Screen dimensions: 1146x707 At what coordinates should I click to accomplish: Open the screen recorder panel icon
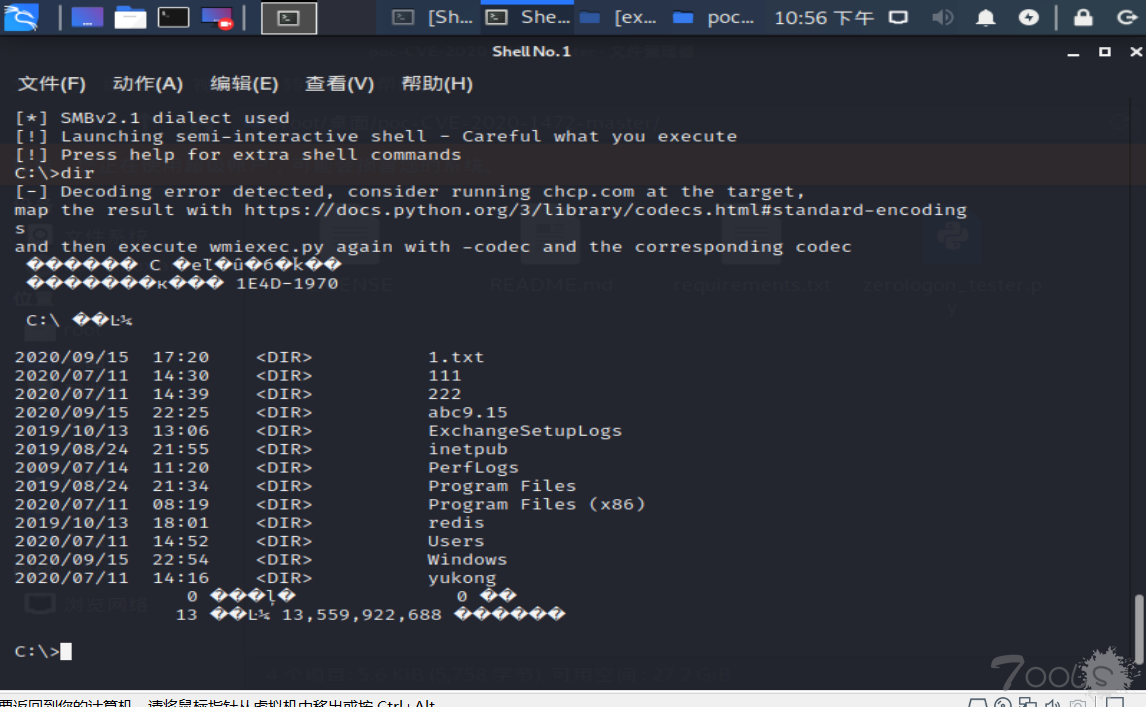[216, 18]
